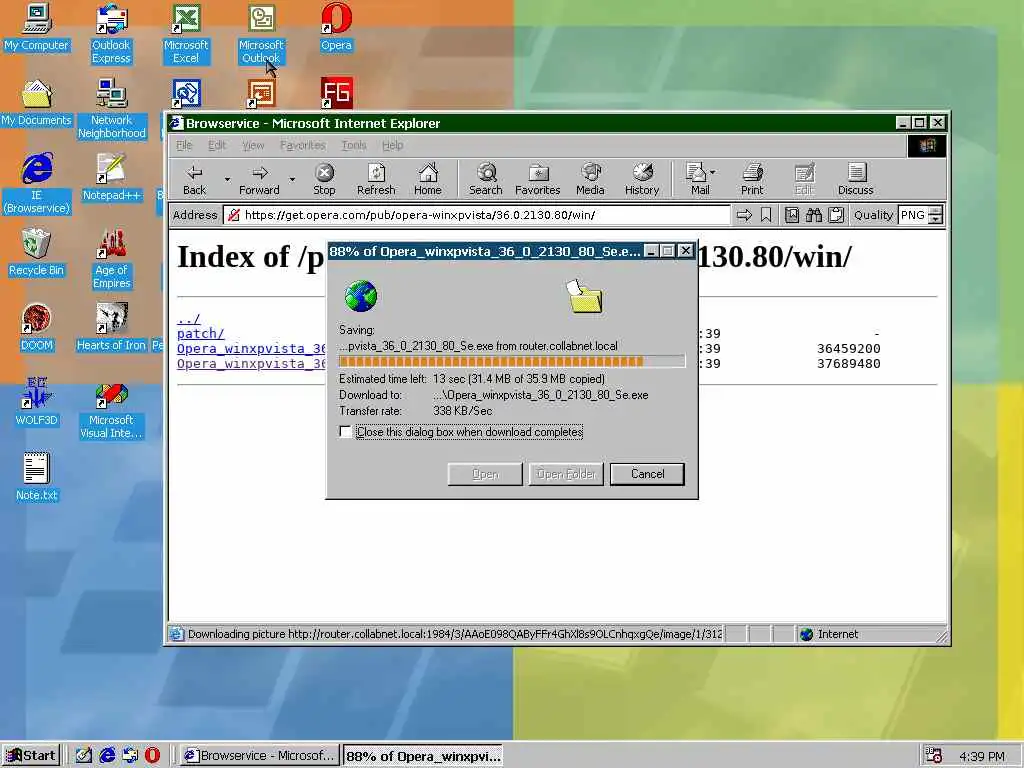Open the View menu
The image size is (1024, 768).
pyautogui.click(x=253, y=145)
